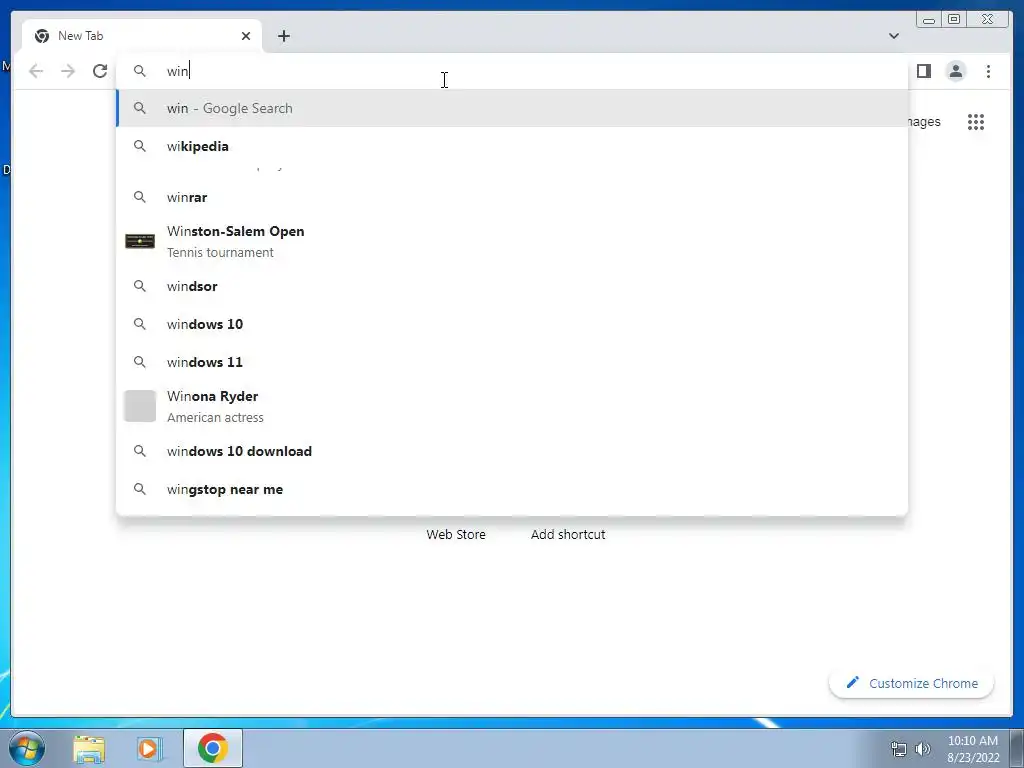Open Windows Explorer from the taskbar
This screenshot has height=768, width=1024.
pyautogui.click(x=89, y=749)
